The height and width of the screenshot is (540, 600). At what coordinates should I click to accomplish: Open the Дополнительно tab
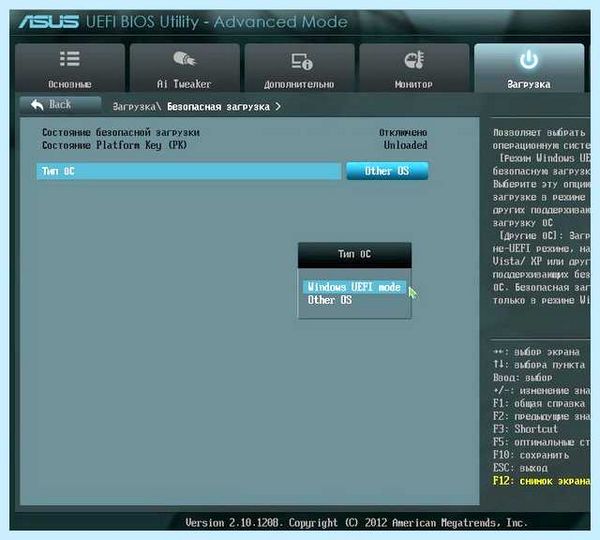coord(299,68)
